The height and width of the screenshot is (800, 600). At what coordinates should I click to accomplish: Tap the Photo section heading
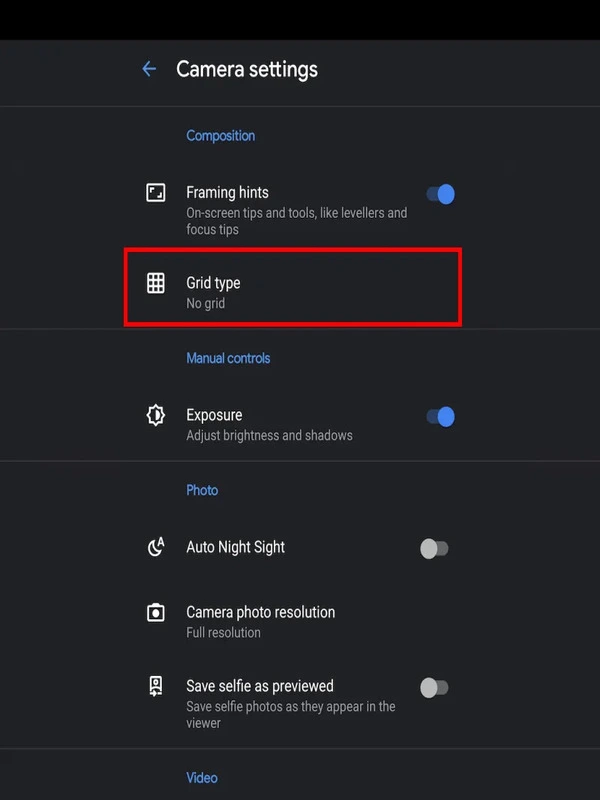click(x=202, y=490)
